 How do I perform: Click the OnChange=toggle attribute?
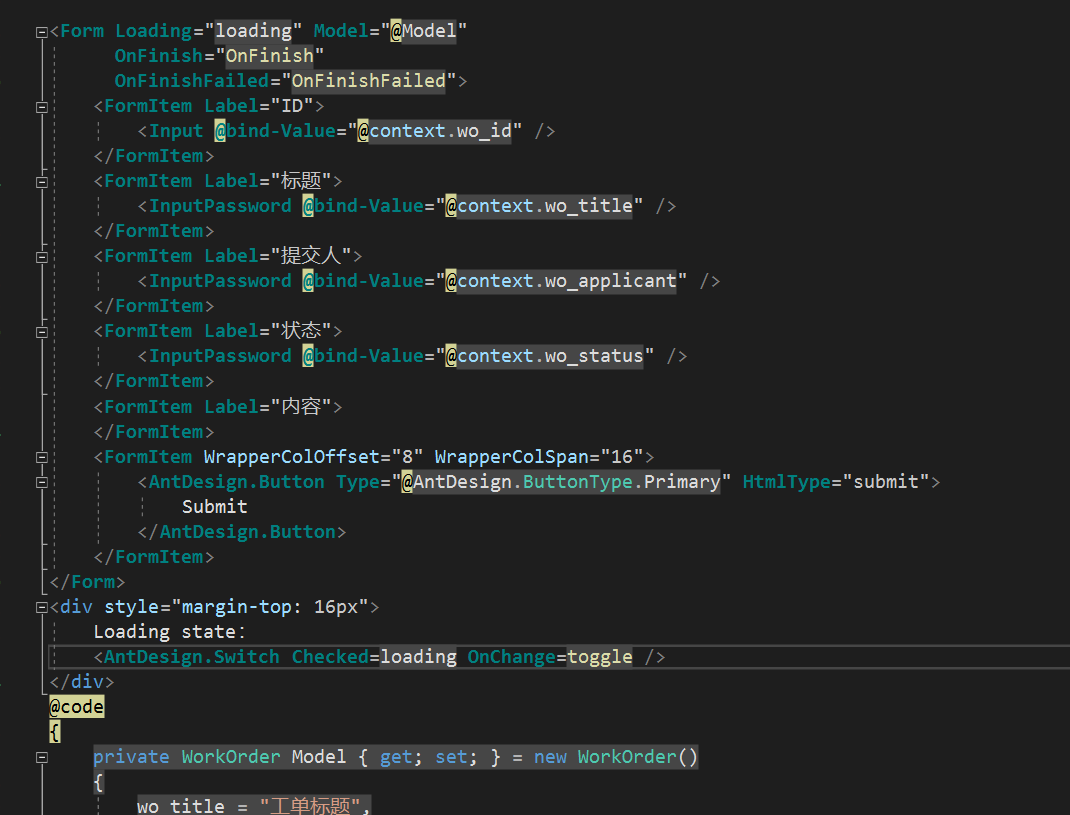pos(549,657)
